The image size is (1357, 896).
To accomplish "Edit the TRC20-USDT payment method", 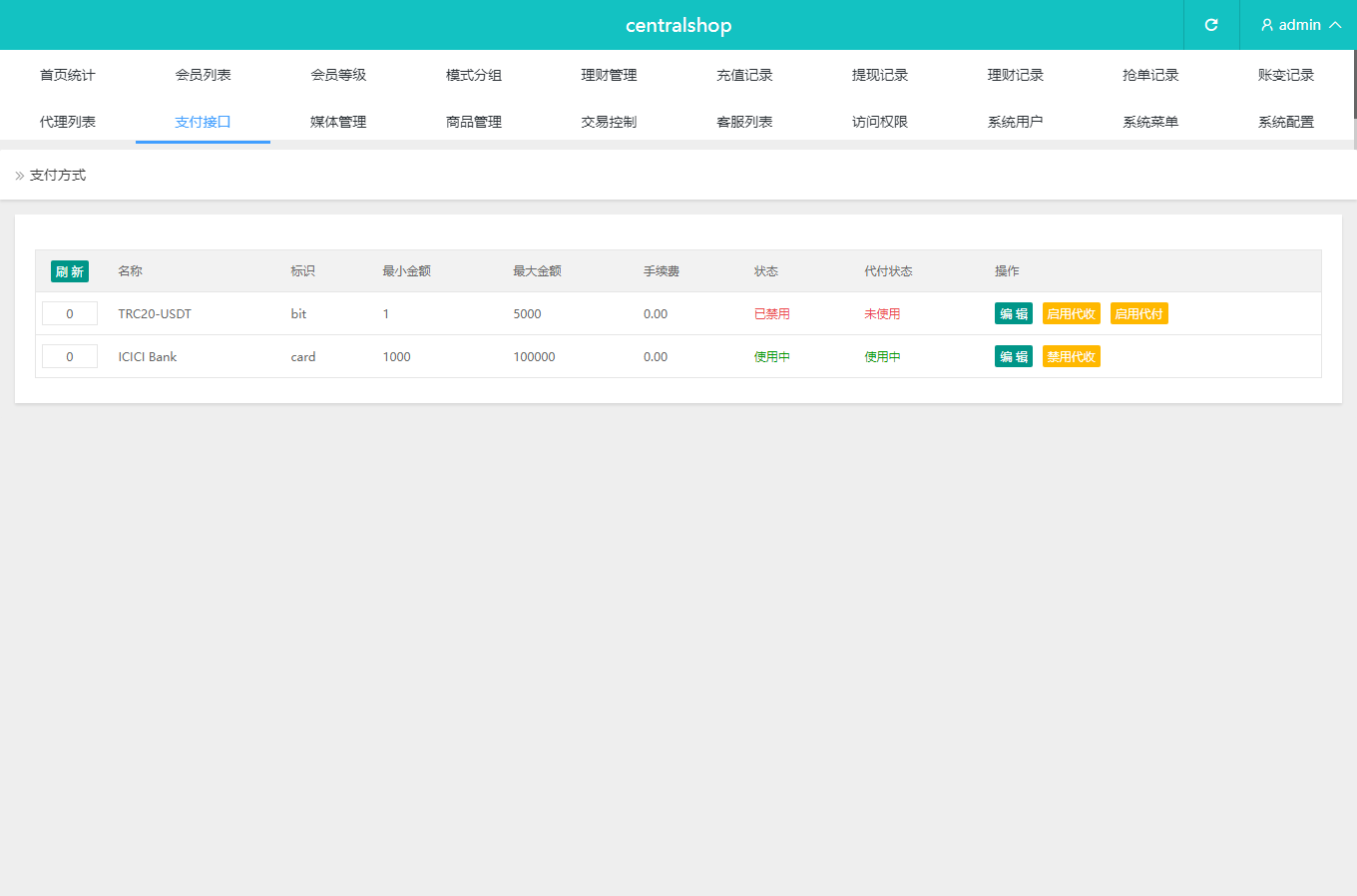I will (1013, 314).
